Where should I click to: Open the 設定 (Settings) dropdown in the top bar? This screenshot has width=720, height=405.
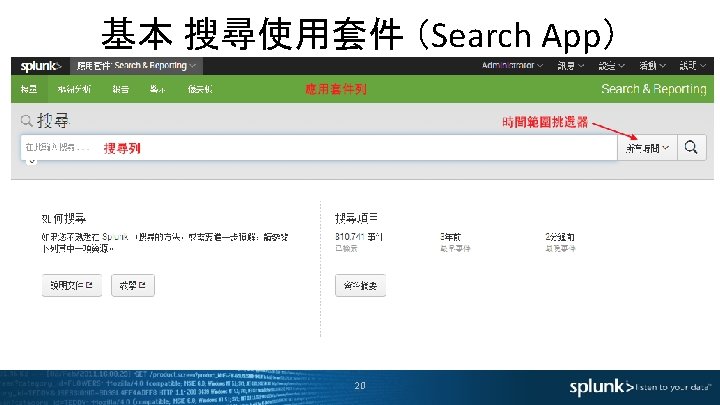611,66
